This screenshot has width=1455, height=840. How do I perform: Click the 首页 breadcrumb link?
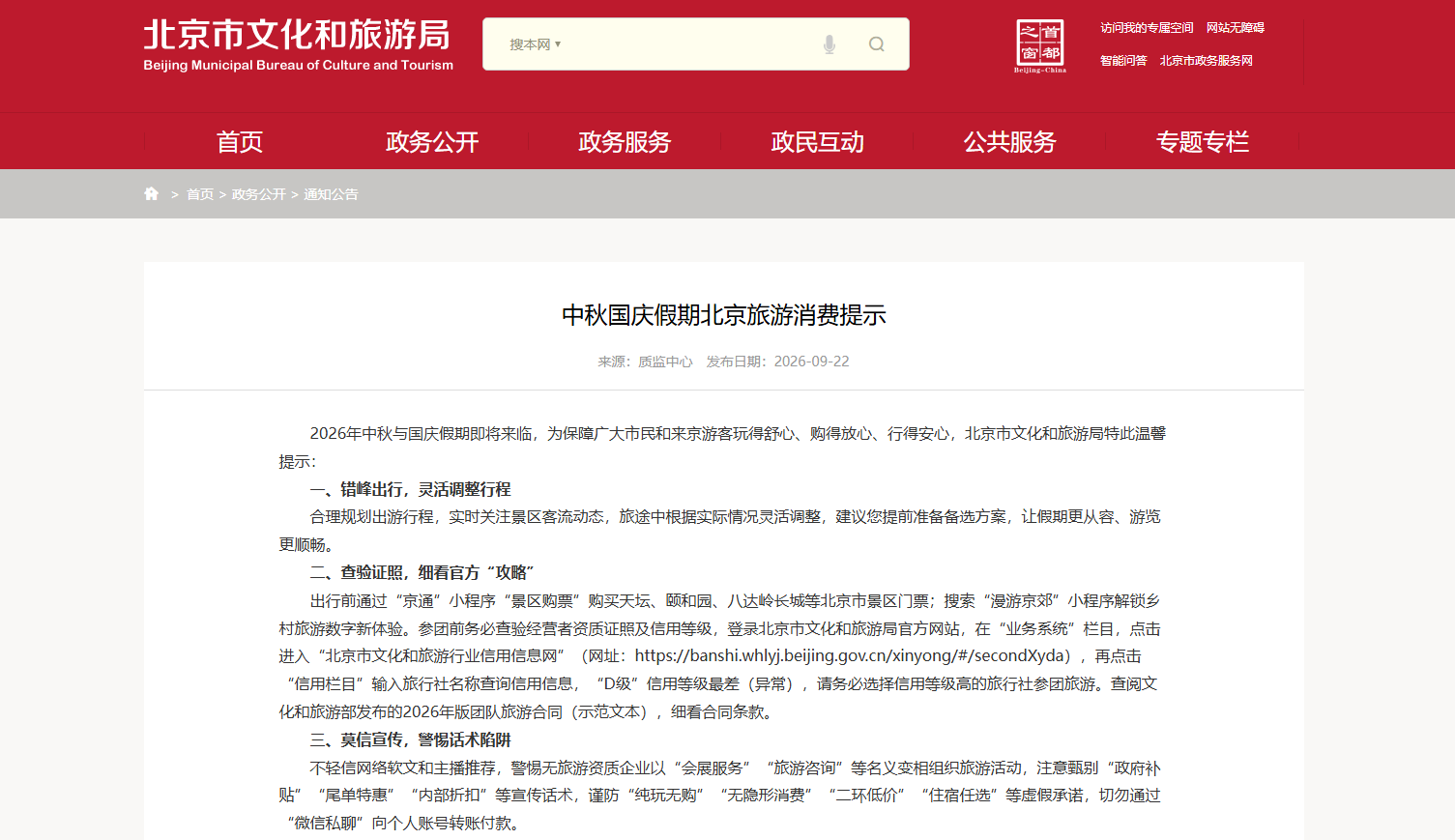point(200,194)
